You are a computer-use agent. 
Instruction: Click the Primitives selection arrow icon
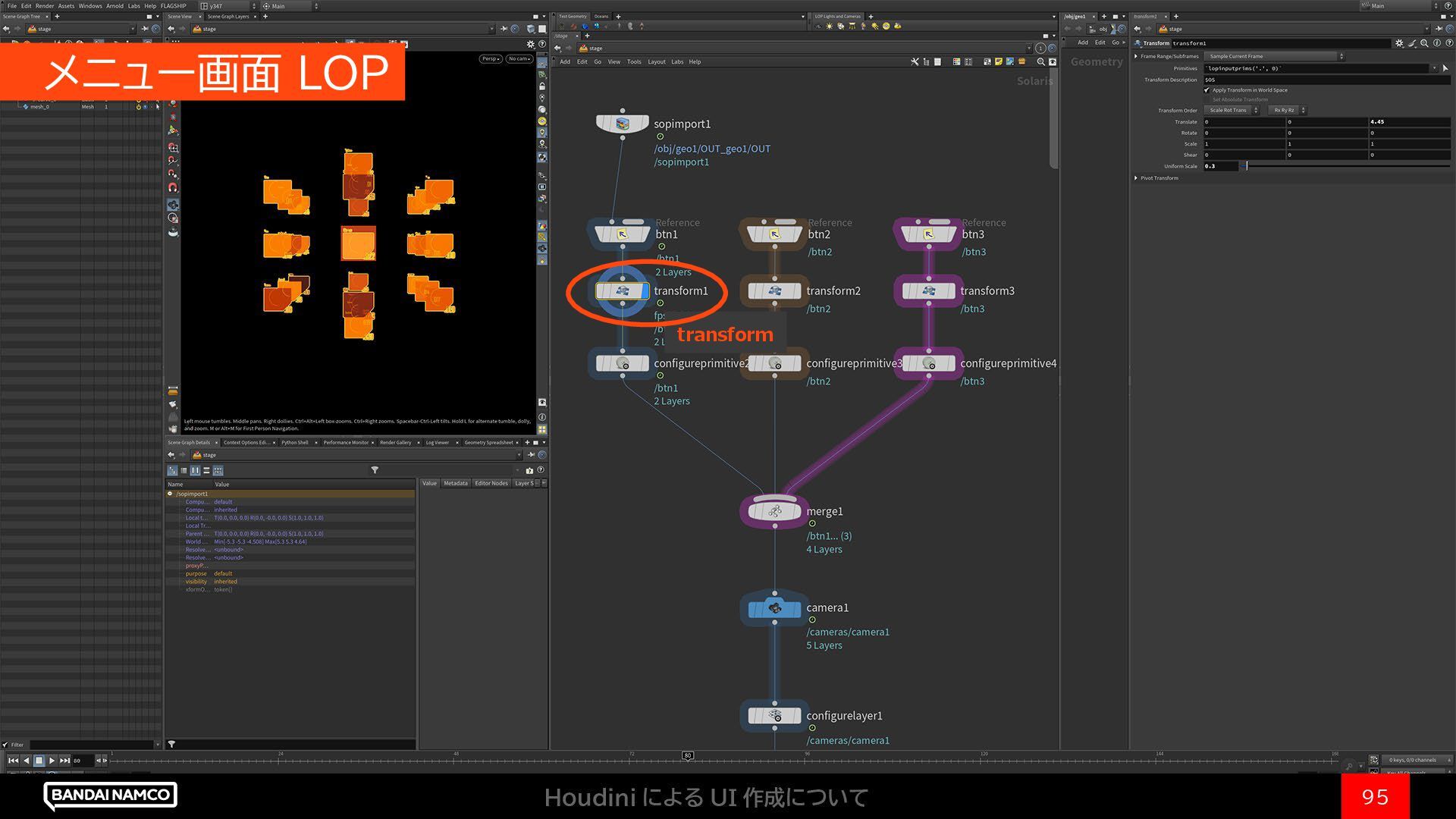[1445, 68]
